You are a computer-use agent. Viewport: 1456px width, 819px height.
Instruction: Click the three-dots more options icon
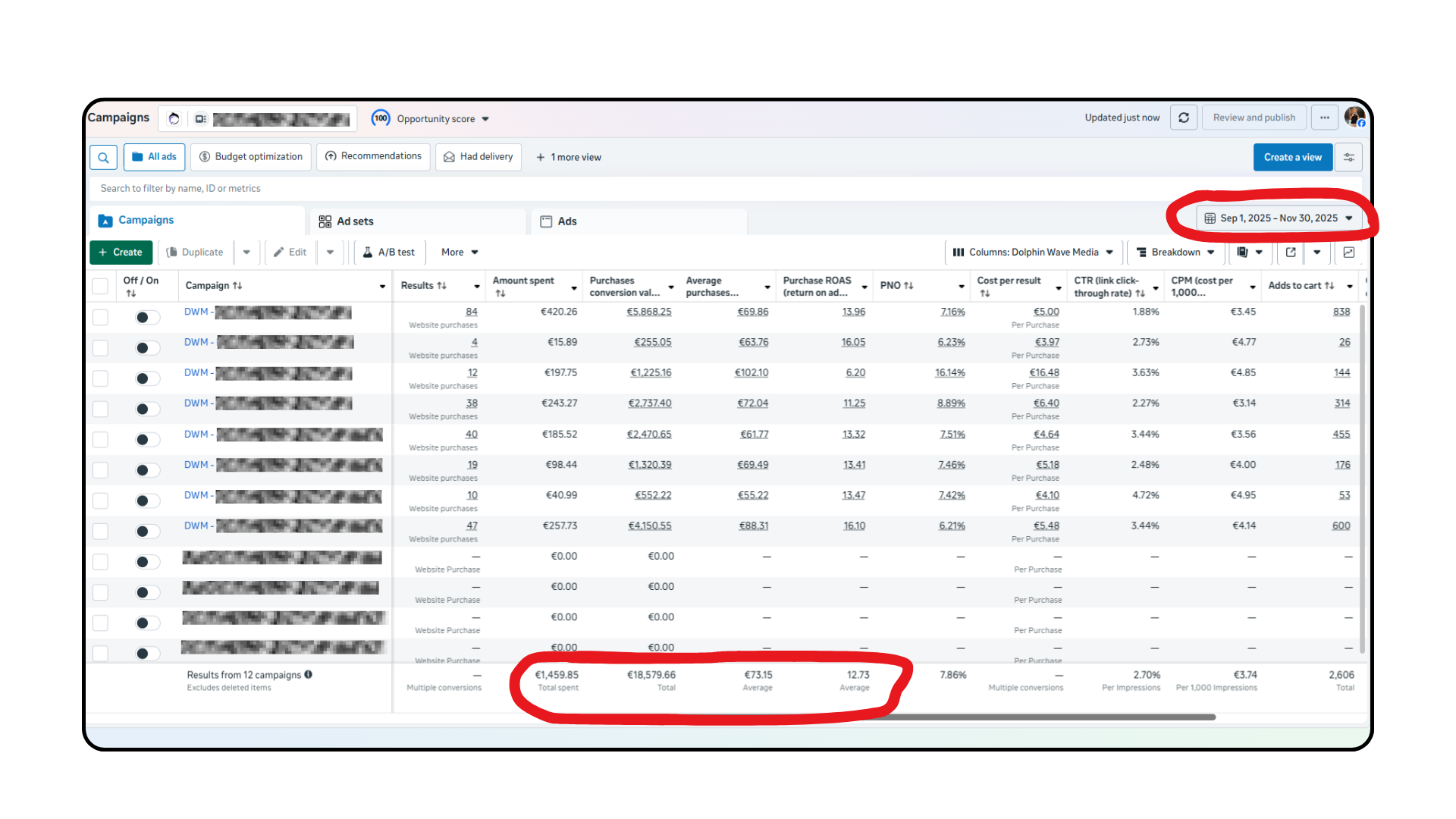tap(1325, 118)
